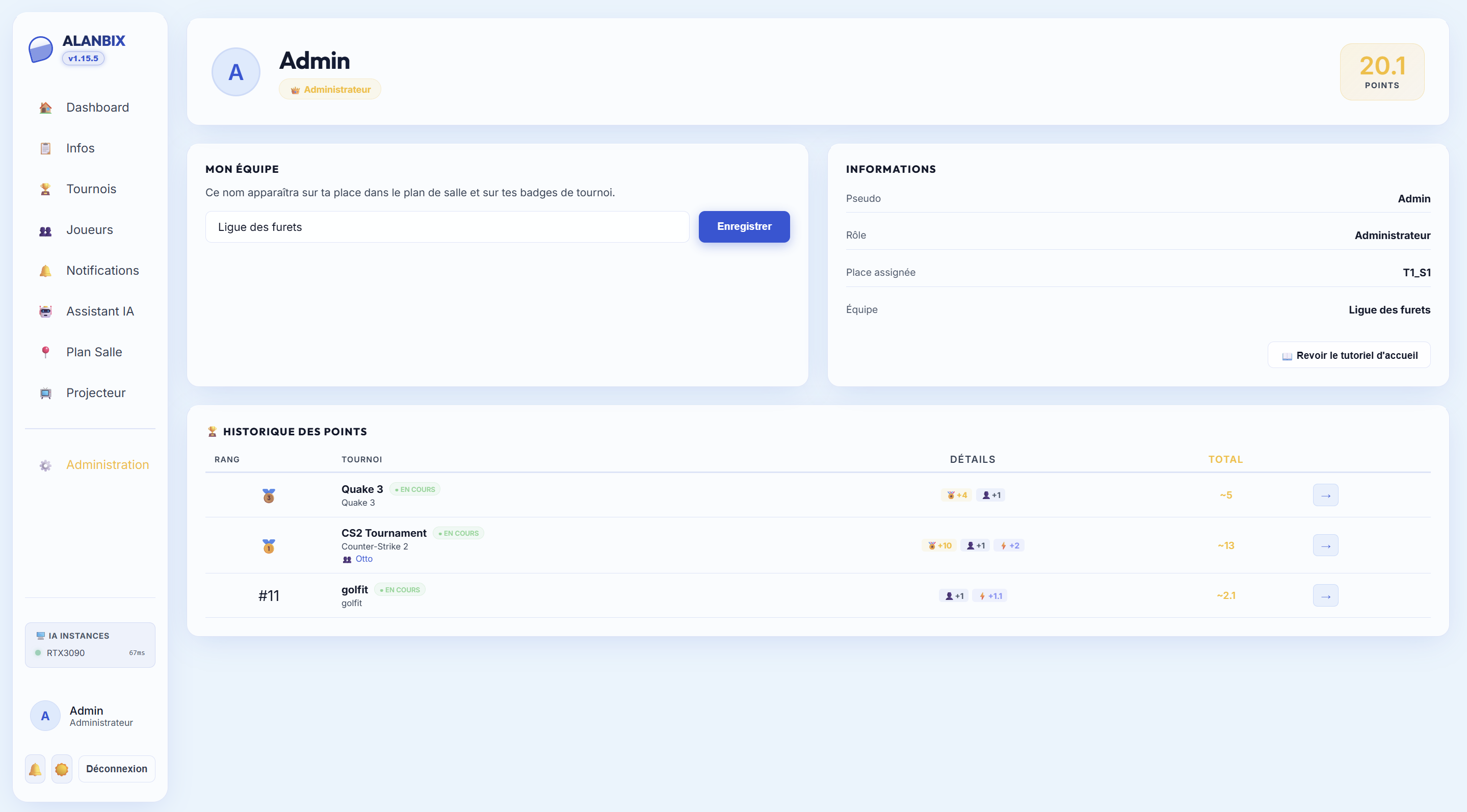Open the Joueurs list
Viewport: 1467px width, 812px height.
(x=90, y=230)
